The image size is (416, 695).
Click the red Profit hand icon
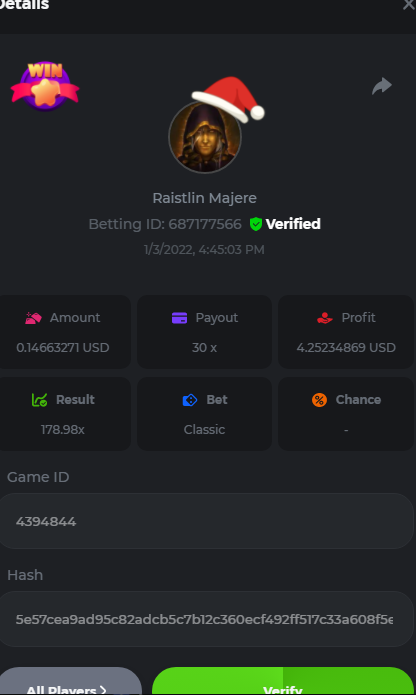point(325,318)
